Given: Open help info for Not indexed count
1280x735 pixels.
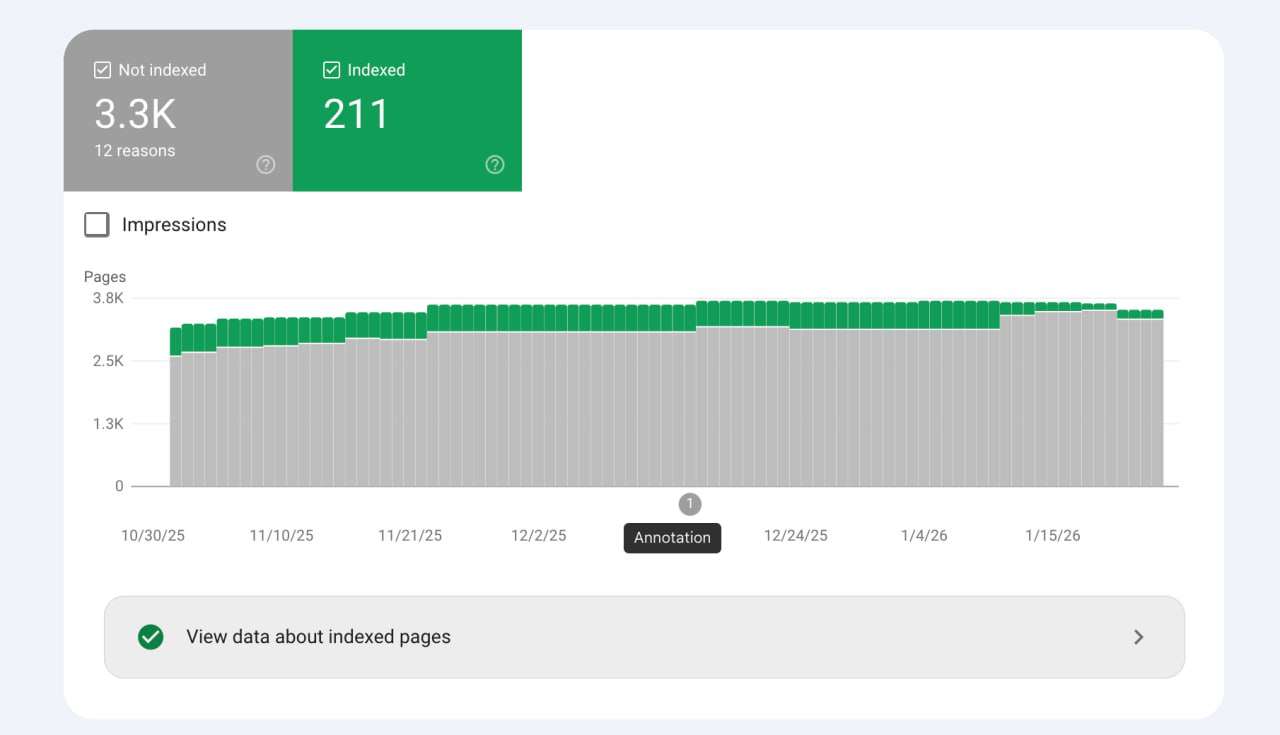Looking at the screenshot, I should [265, 164].
